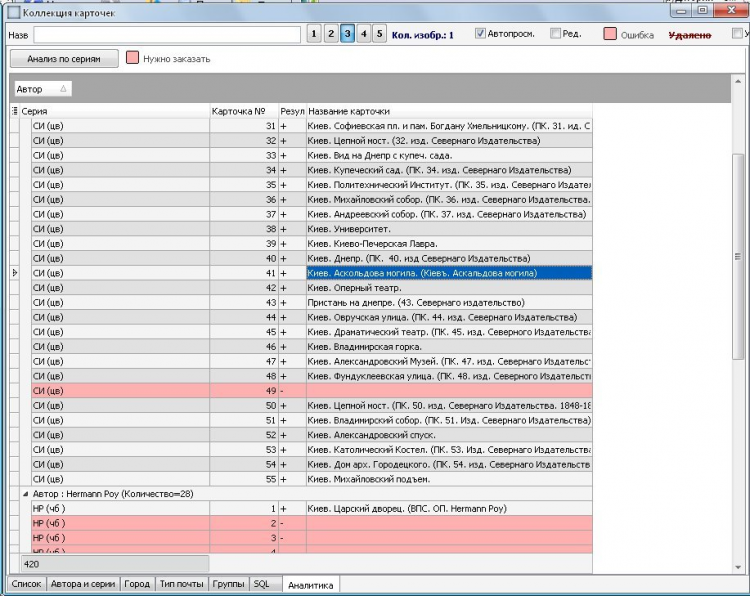
Task: Enable the Ред. checkbox
Action: point(555,33)
